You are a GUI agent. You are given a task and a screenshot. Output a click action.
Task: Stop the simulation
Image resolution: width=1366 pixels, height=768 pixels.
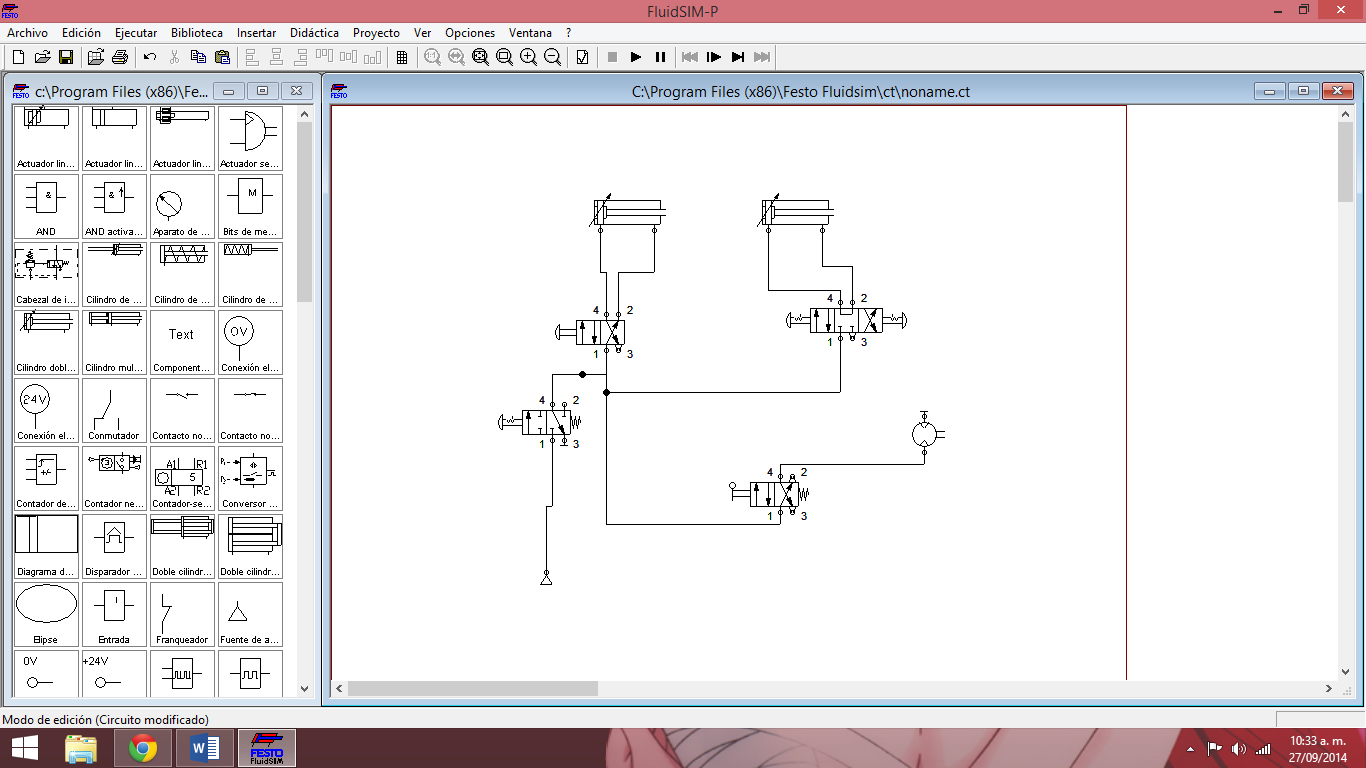coord(611,57)
